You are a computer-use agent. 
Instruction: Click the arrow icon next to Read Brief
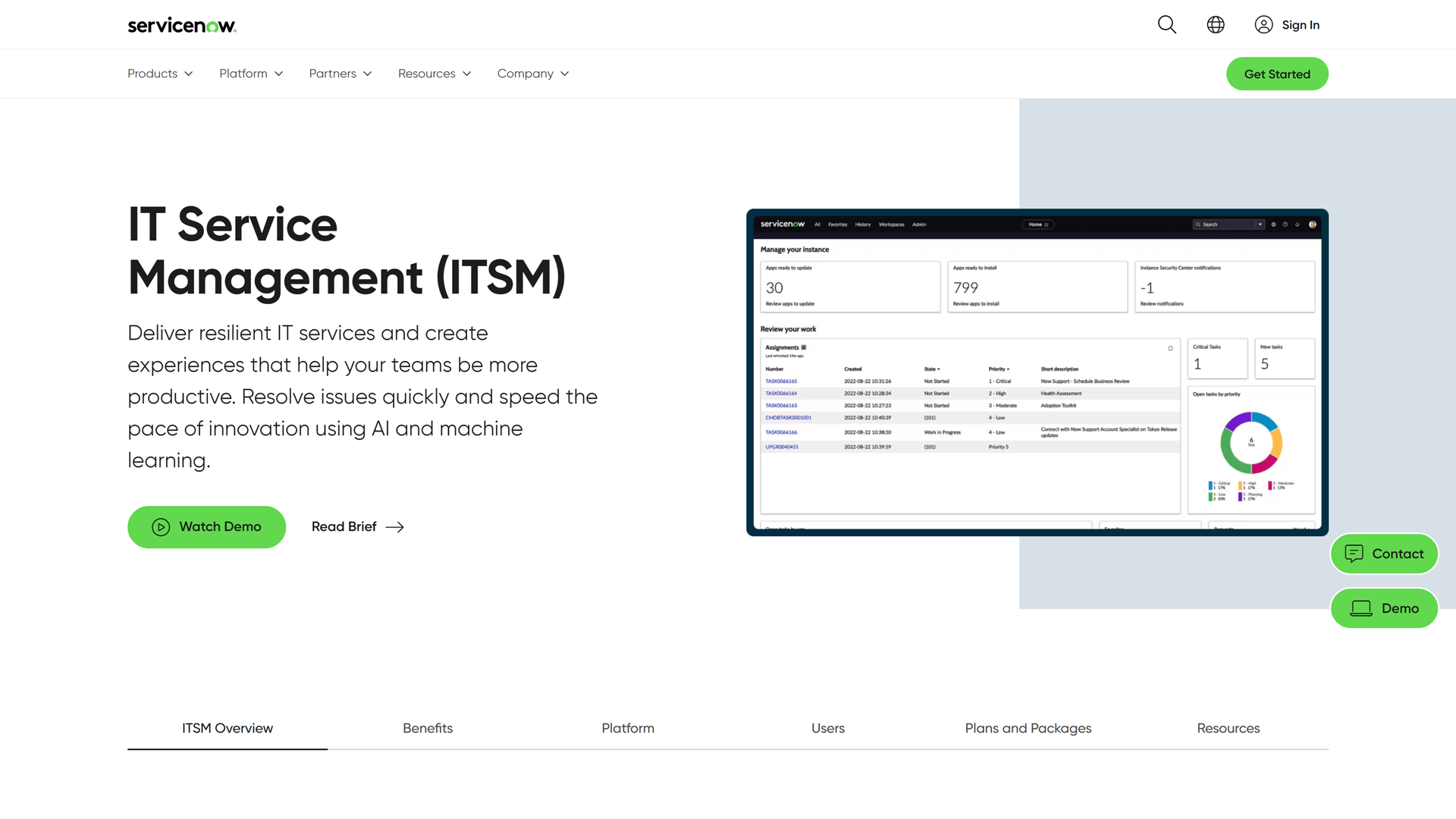click(394, 526)
